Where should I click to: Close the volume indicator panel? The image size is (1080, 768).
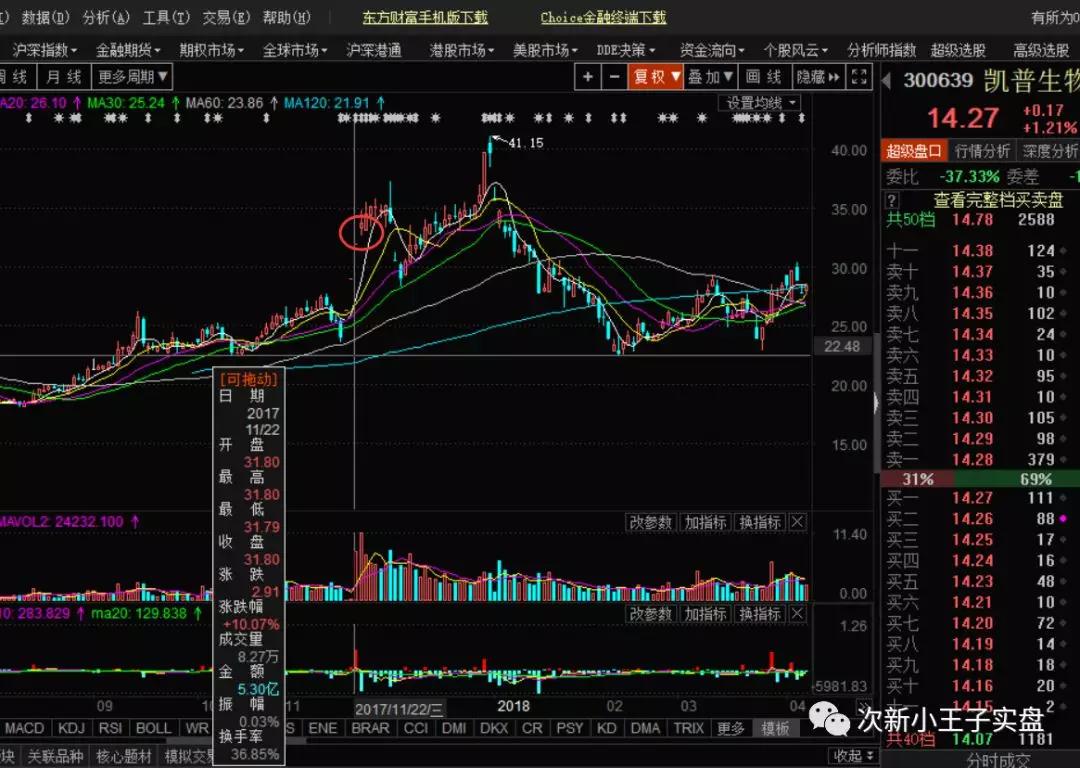(x=798, y=522)
